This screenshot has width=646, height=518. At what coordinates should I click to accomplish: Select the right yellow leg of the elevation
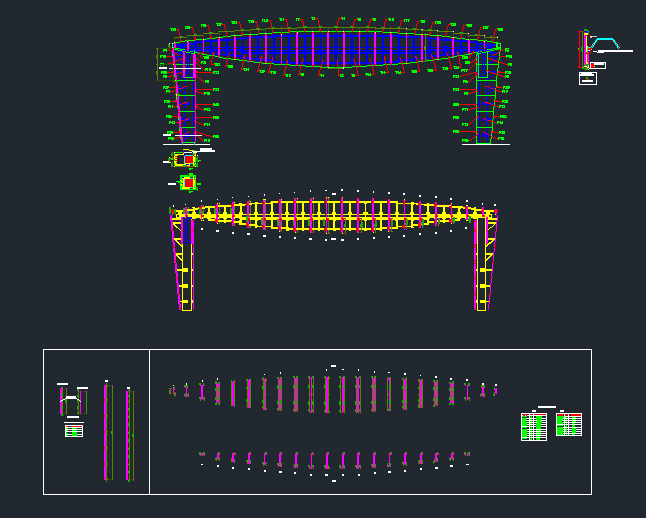point(481,265)
